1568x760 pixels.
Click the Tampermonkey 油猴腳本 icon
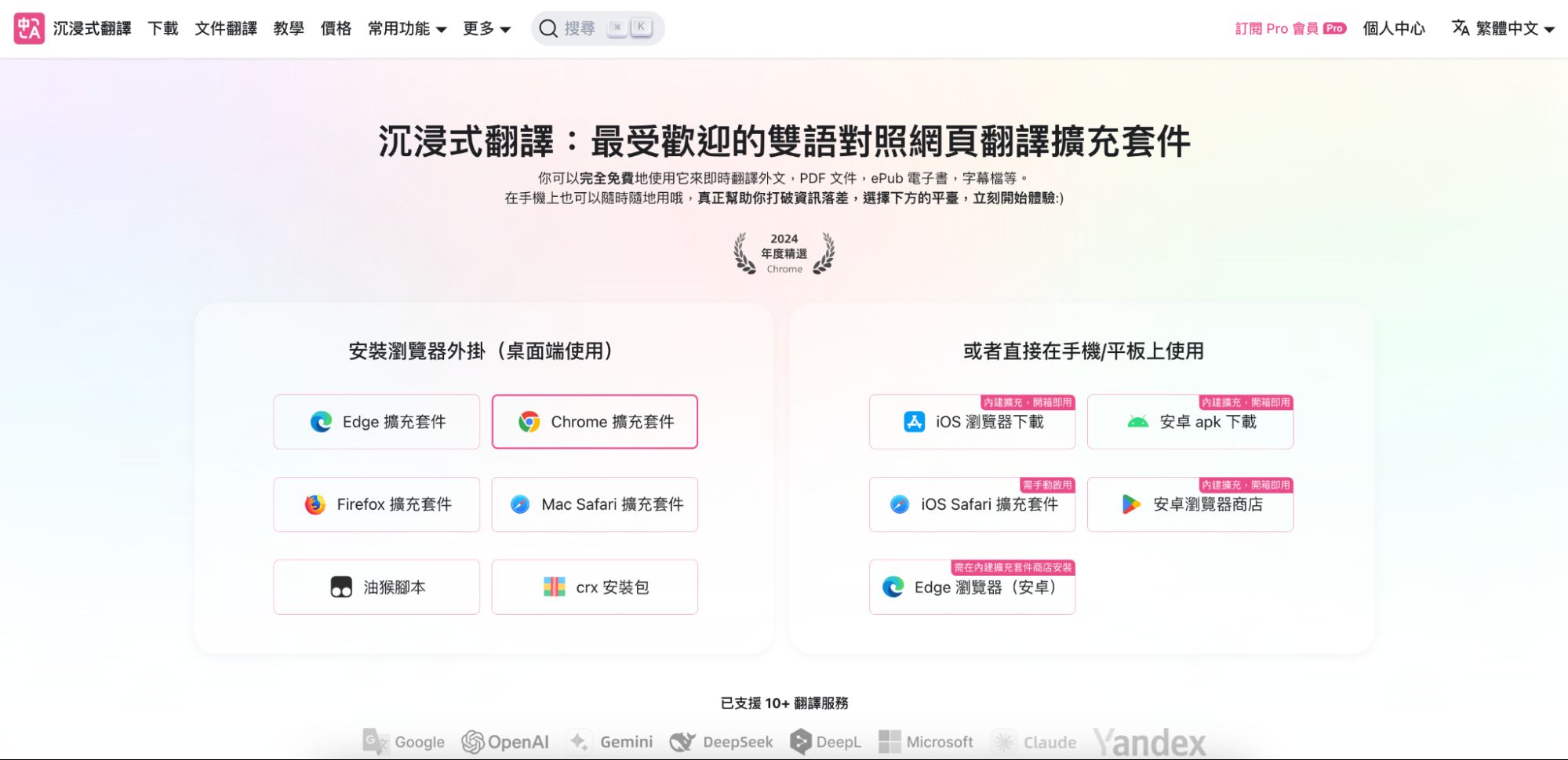click(x=341, y=587)
